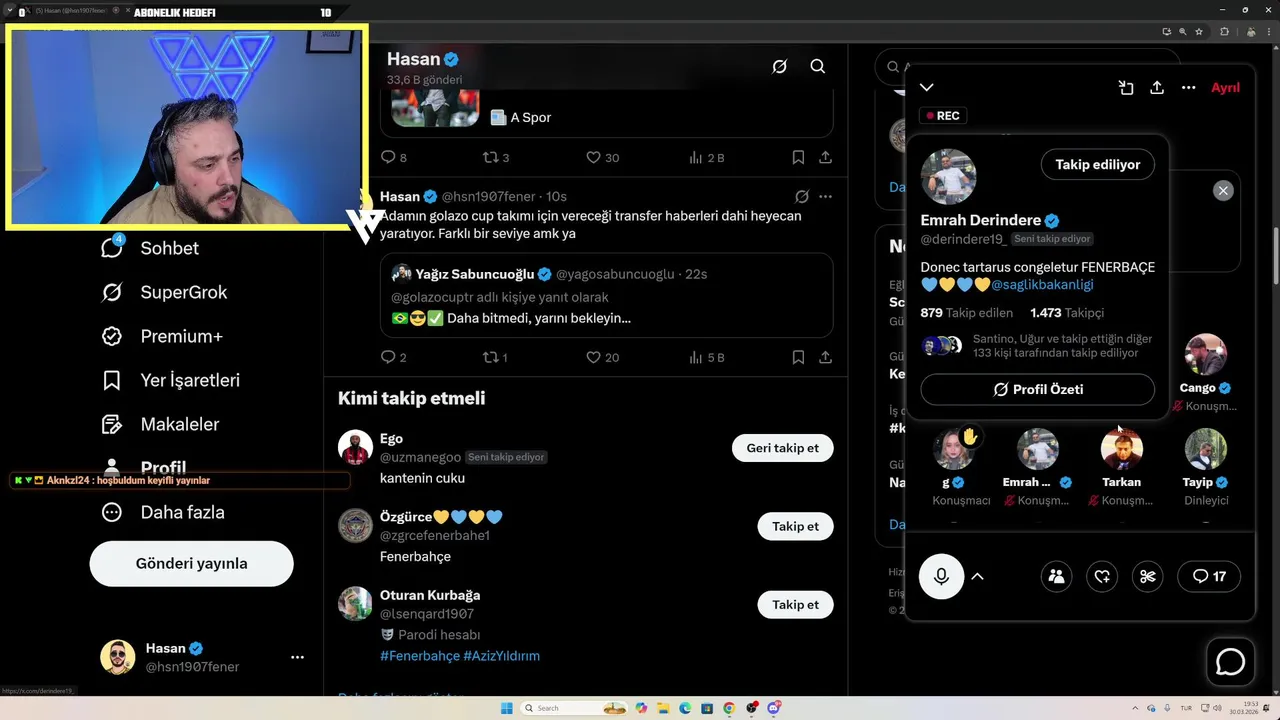
Task: Expand microphone options caret
Action: pyautogui.click(x=977, y=576)
